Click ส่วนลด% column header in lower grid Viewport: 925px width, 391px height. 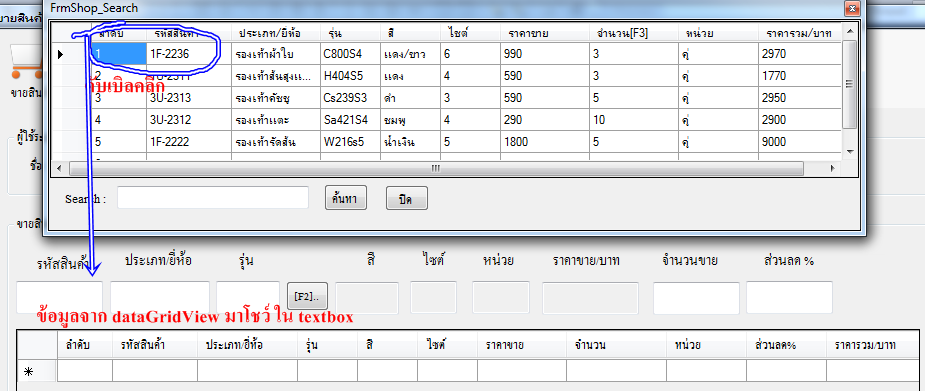pos(786,346)
